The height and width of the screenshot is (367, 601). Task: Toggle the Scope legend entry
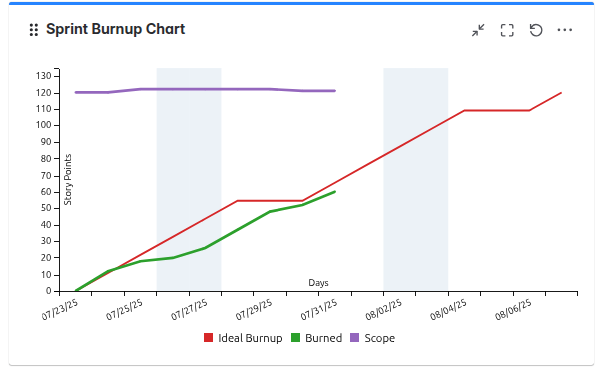point(373,338)
